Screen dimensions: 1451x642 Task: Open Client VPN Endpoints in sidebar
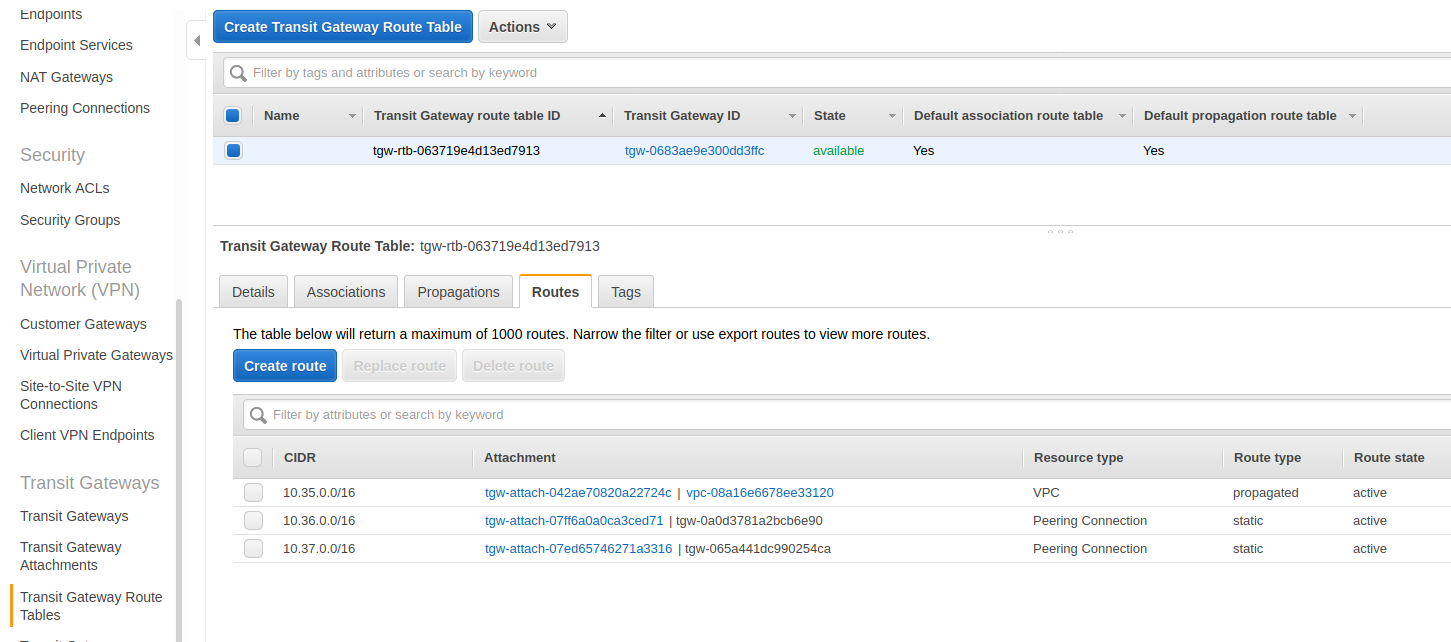[x=87, y=435]
